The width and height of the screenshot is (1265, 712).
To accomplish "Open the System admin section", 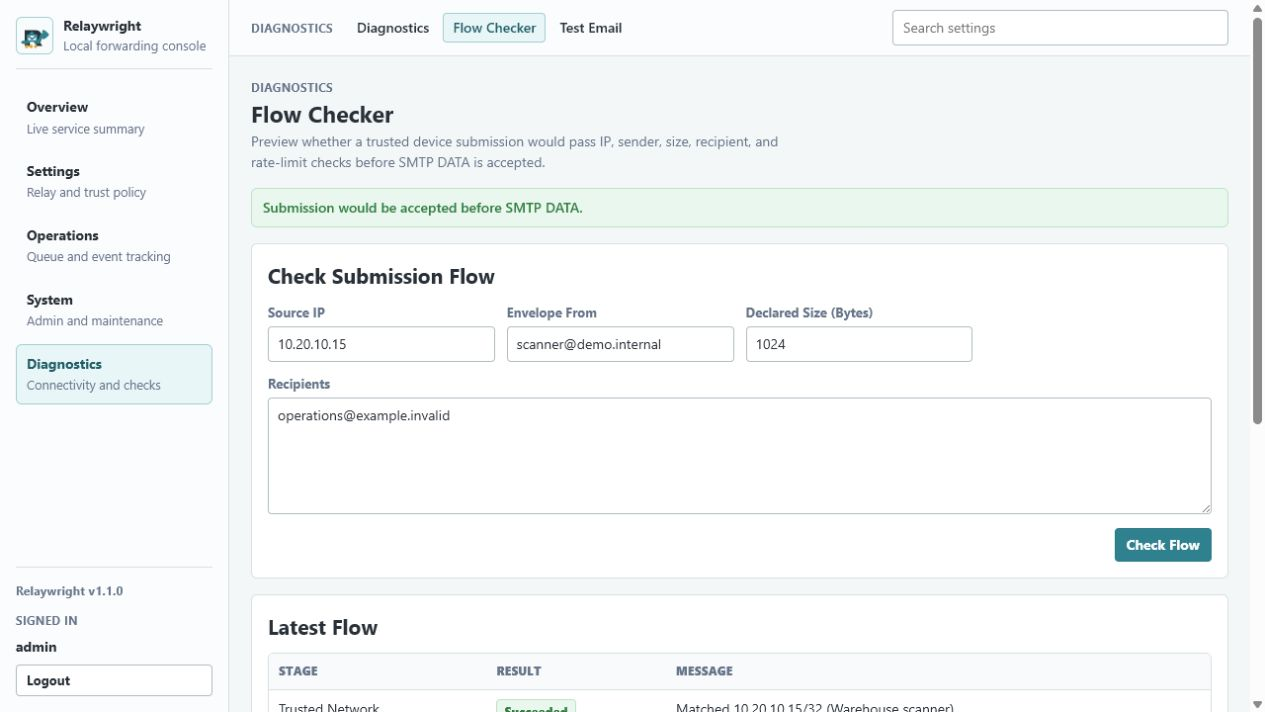I will coord(114,310).
